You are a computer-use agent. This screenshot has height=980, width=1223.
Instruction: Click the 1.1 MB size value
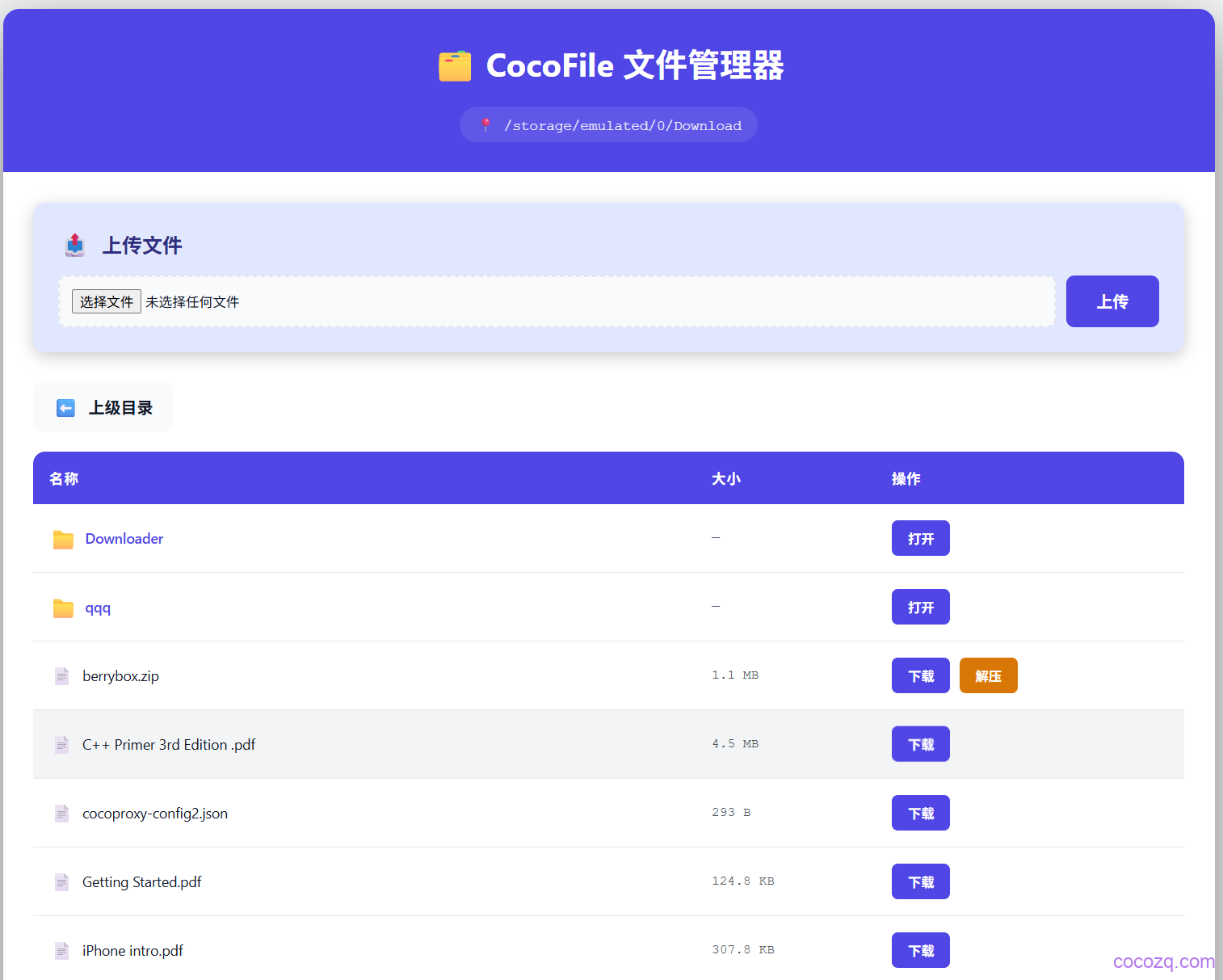[735, 675]
